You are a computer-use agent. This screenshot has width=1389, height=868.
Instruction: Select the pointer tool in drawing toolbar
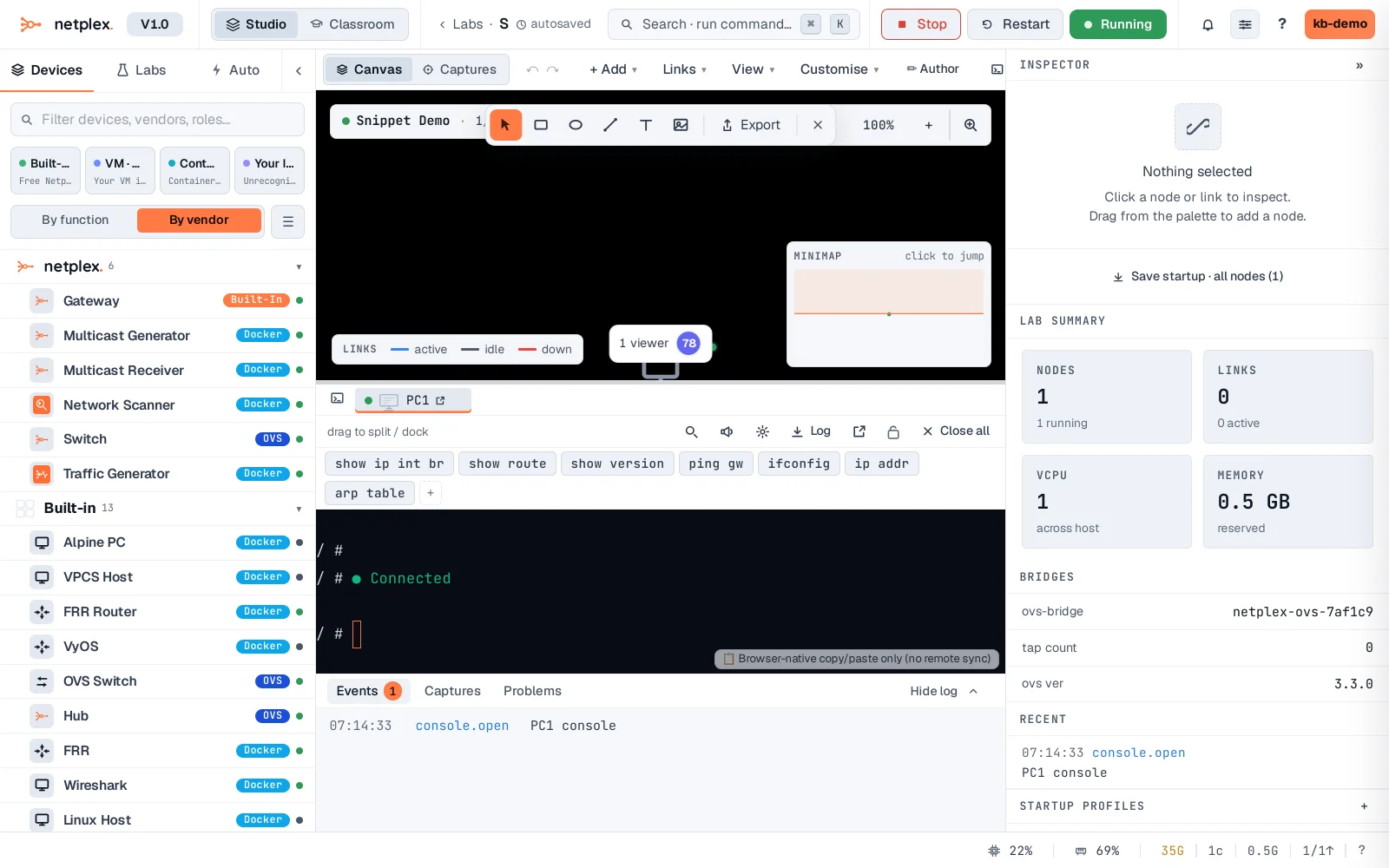pos(505,125)
